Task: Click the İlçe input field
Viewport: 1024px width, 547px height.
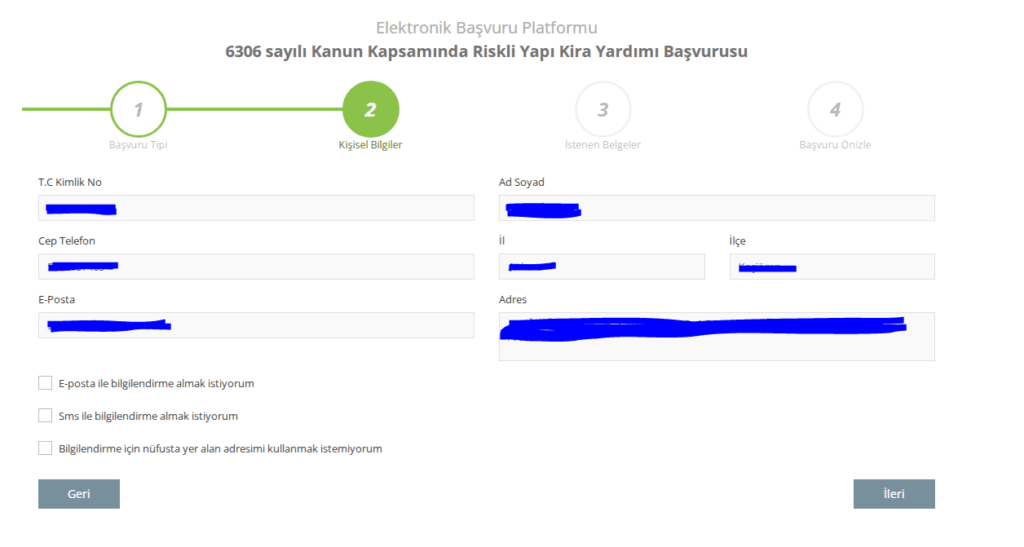Action: point(832,266)
